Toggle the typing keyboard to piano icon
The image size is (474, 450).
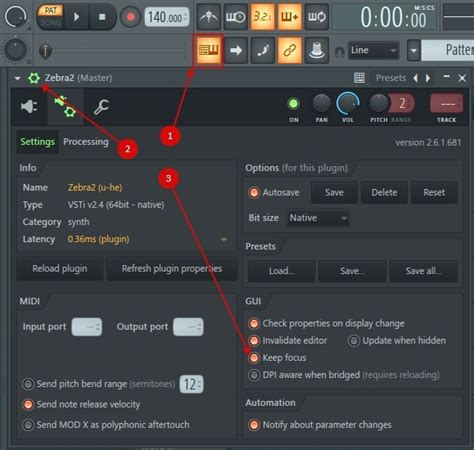click(x=208, y=51)
